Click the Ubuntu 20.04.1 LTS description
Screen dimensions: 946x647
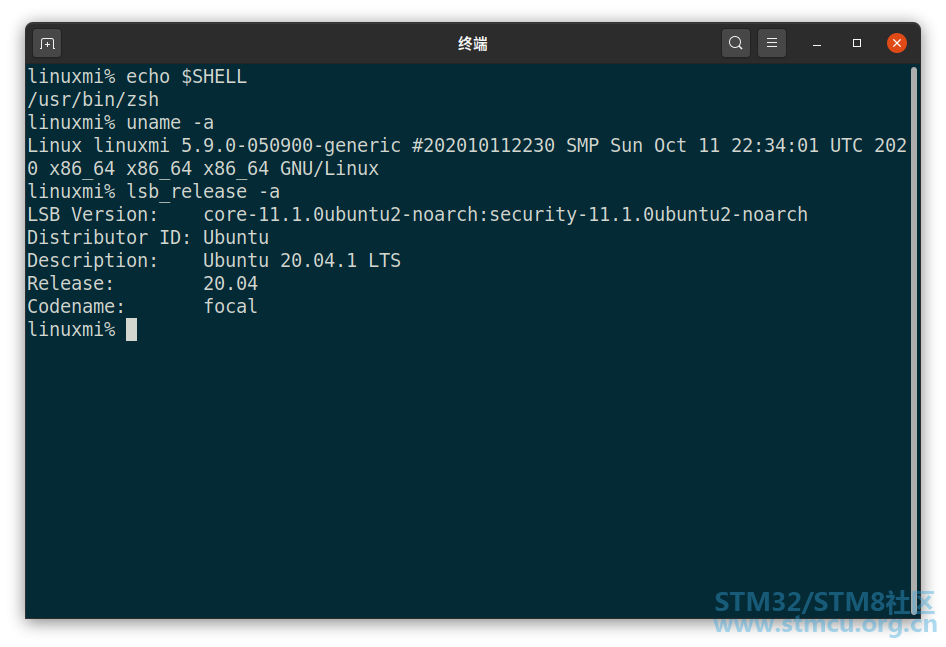coord(302,261)
